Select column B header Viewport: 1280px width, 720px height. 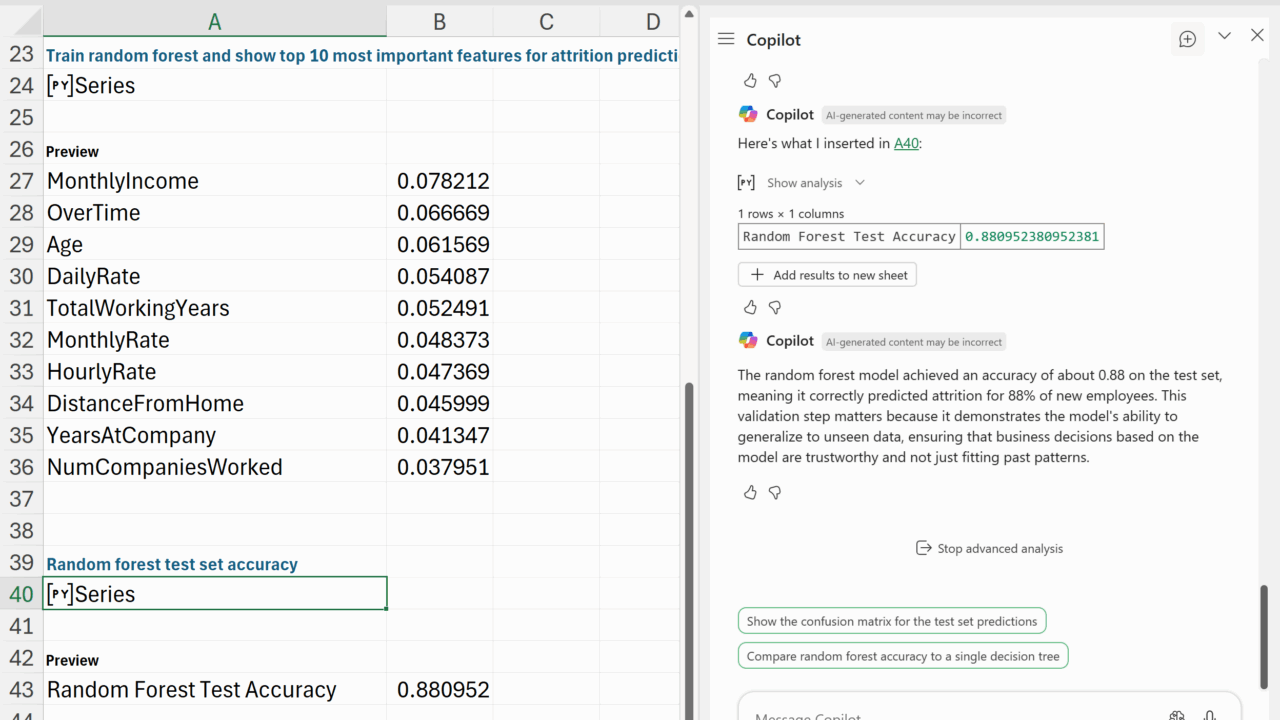coord(439,22)
